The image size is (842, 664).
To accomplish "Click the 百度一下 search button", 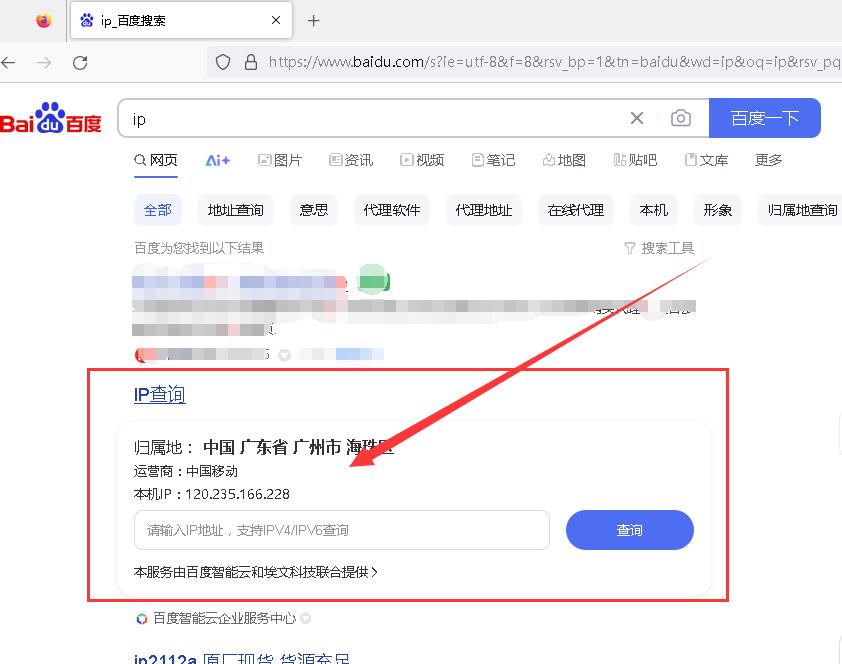I will click(x=765, y=118).
